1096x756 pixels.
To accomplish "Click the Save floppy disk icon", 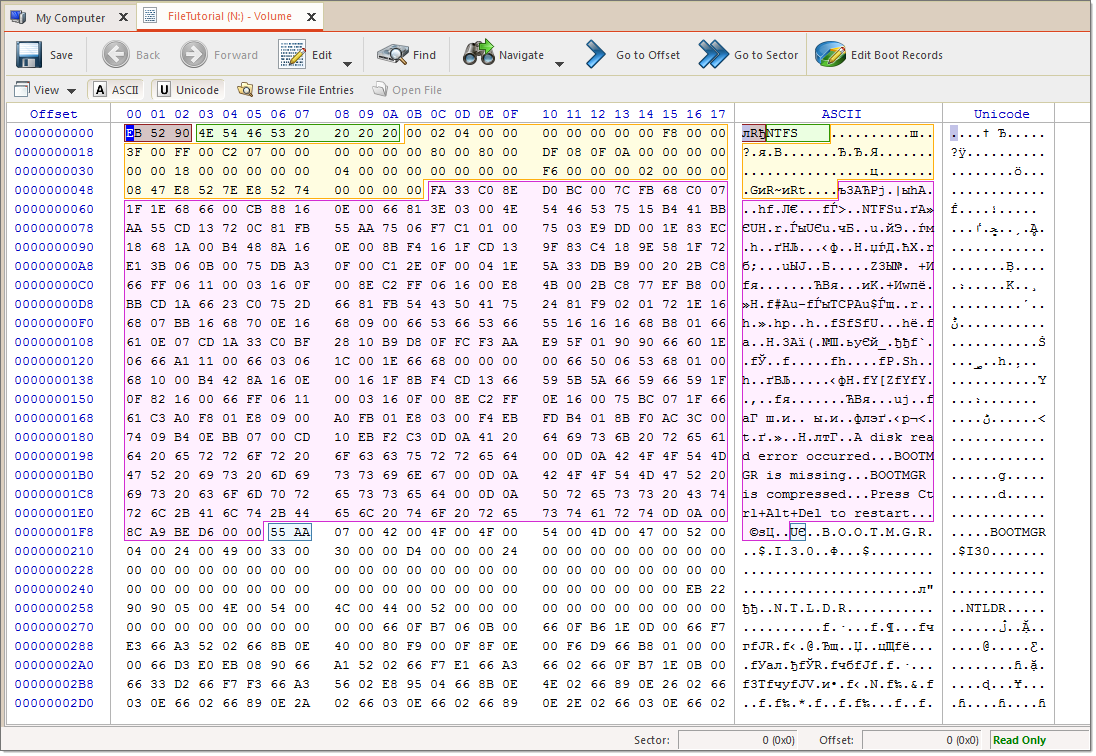I will click(x=28, y=55).
